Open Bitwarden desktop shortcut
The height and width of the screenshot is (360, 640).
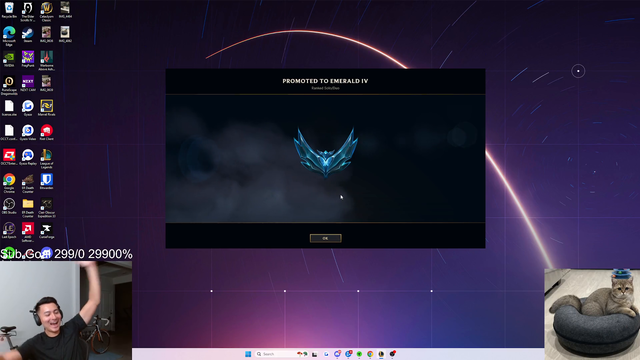[x=47, y=182]
